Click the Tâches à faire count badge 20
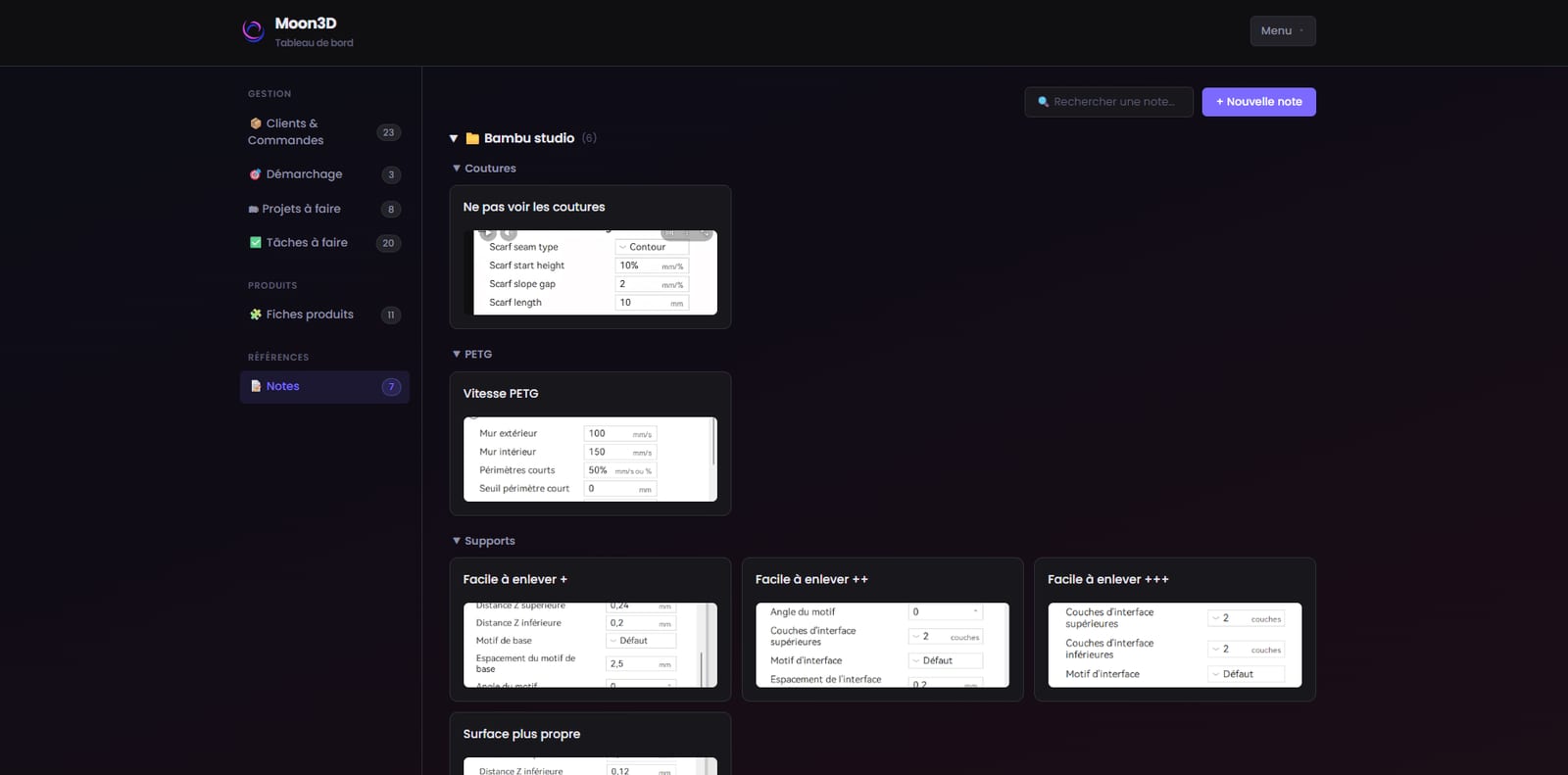This screenshot has height=775, width=1568. point(389,243)
